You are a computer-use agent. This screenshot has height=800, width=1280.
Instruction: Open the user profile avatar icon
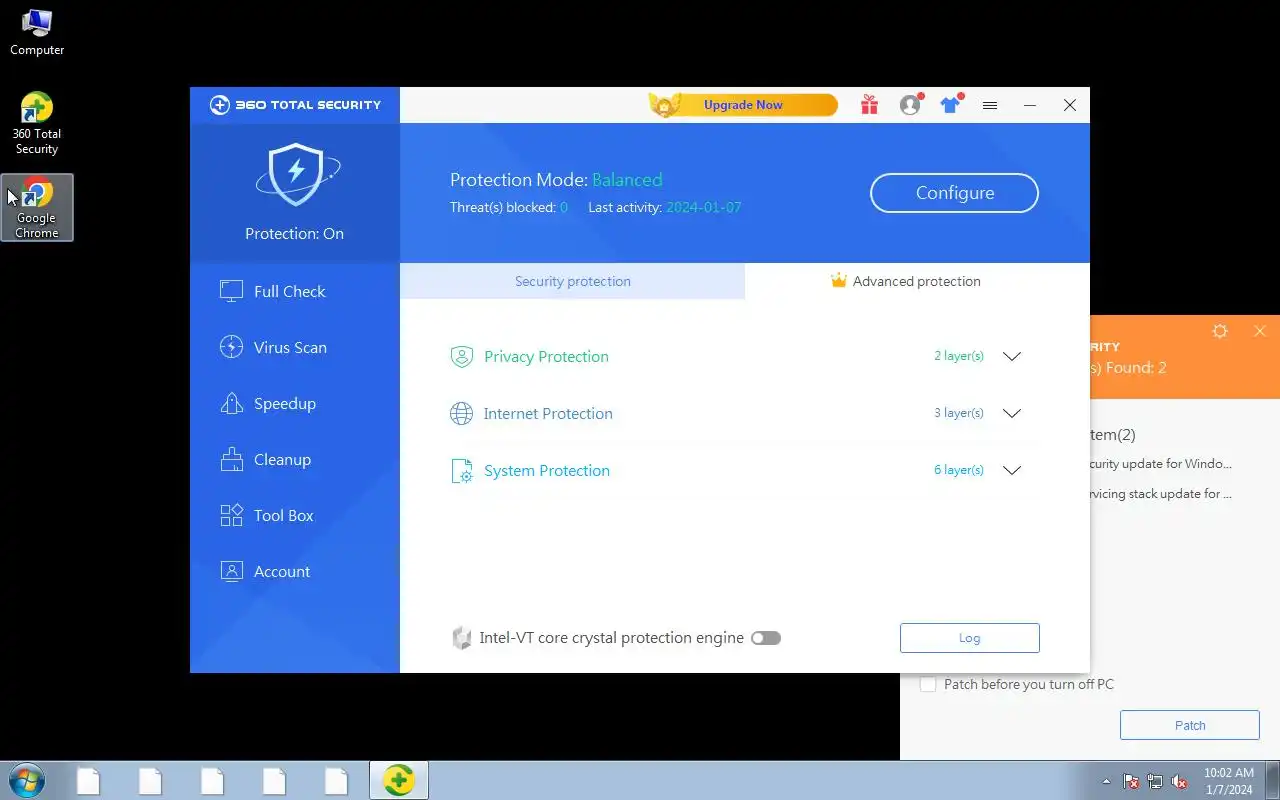(x=910, y=105)
